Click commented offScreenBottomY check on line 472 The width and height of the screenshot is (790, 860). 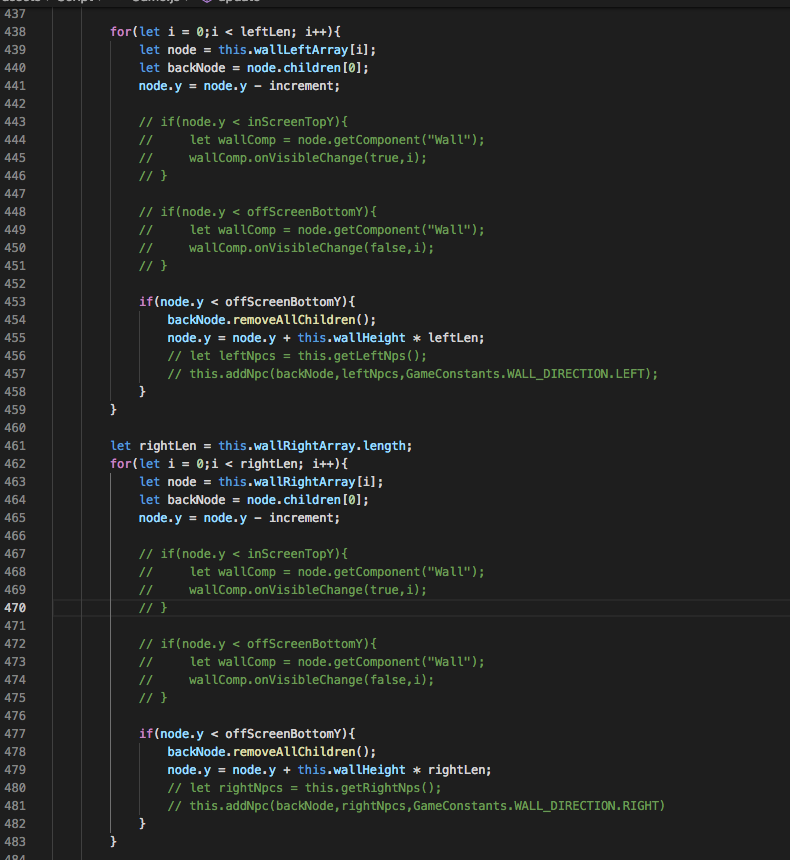[x=257, y=644]
